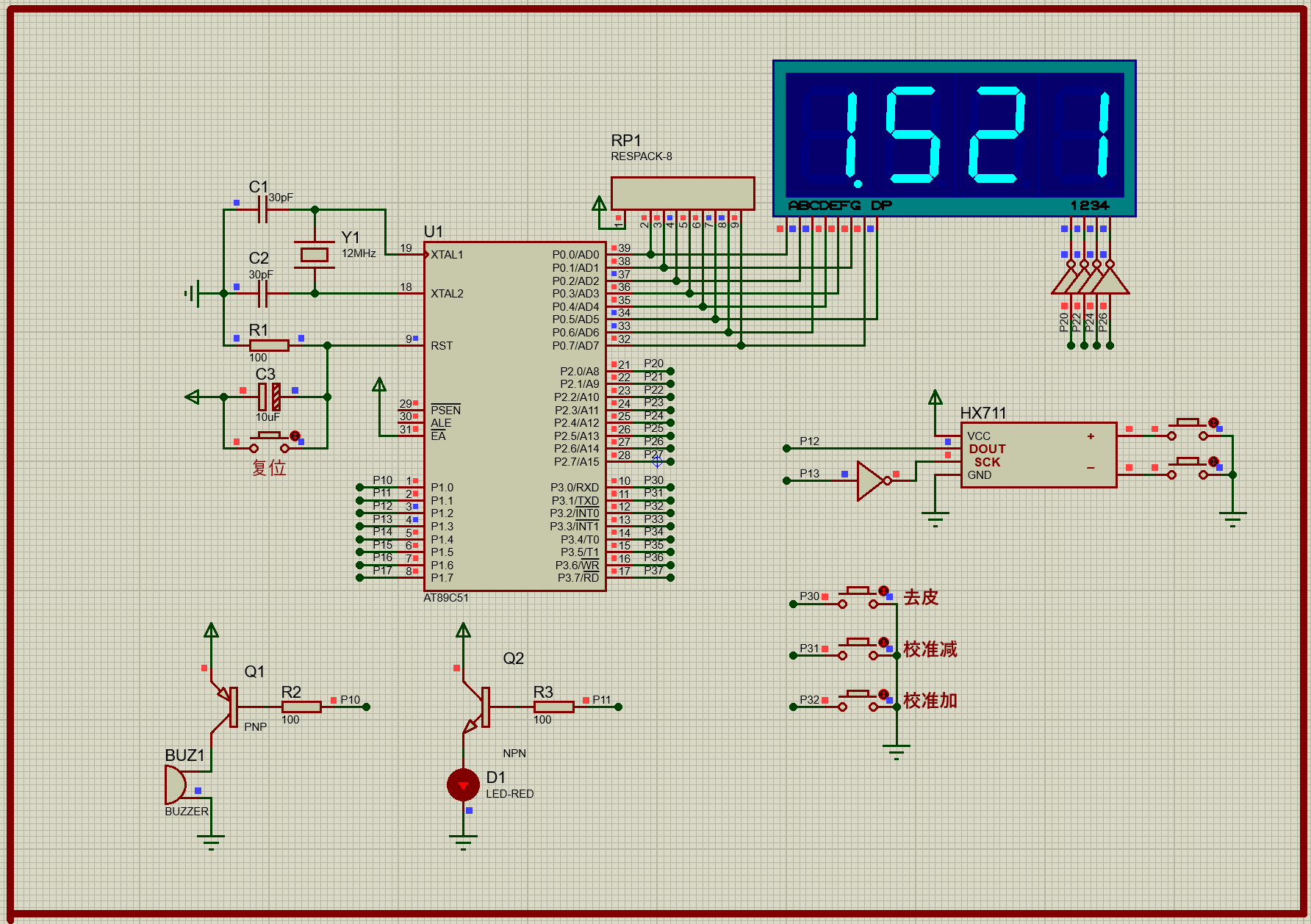Select the C2 30pF capacitor symbol
Image resolution: width=1311 pixels, height=924 pixels.
262,294
